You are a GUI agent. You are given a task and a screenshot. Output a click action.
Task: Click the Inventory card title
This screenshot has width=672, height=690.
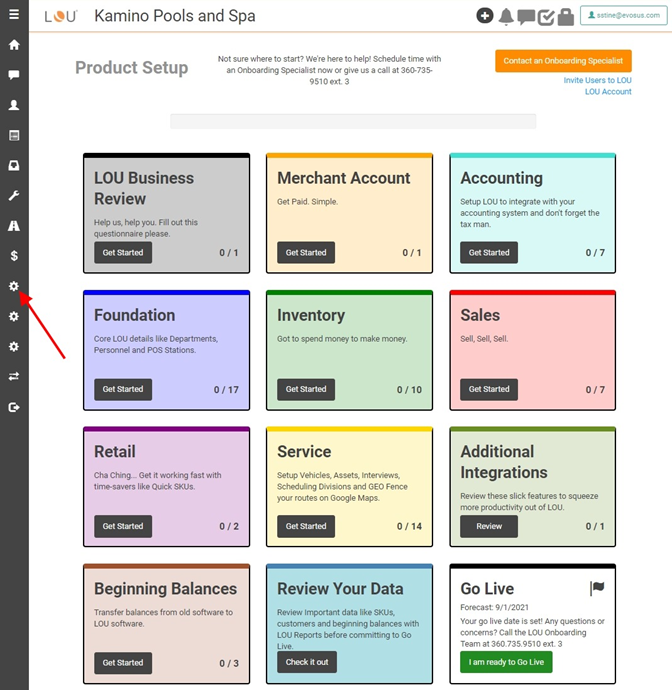[x=311, y=316]
